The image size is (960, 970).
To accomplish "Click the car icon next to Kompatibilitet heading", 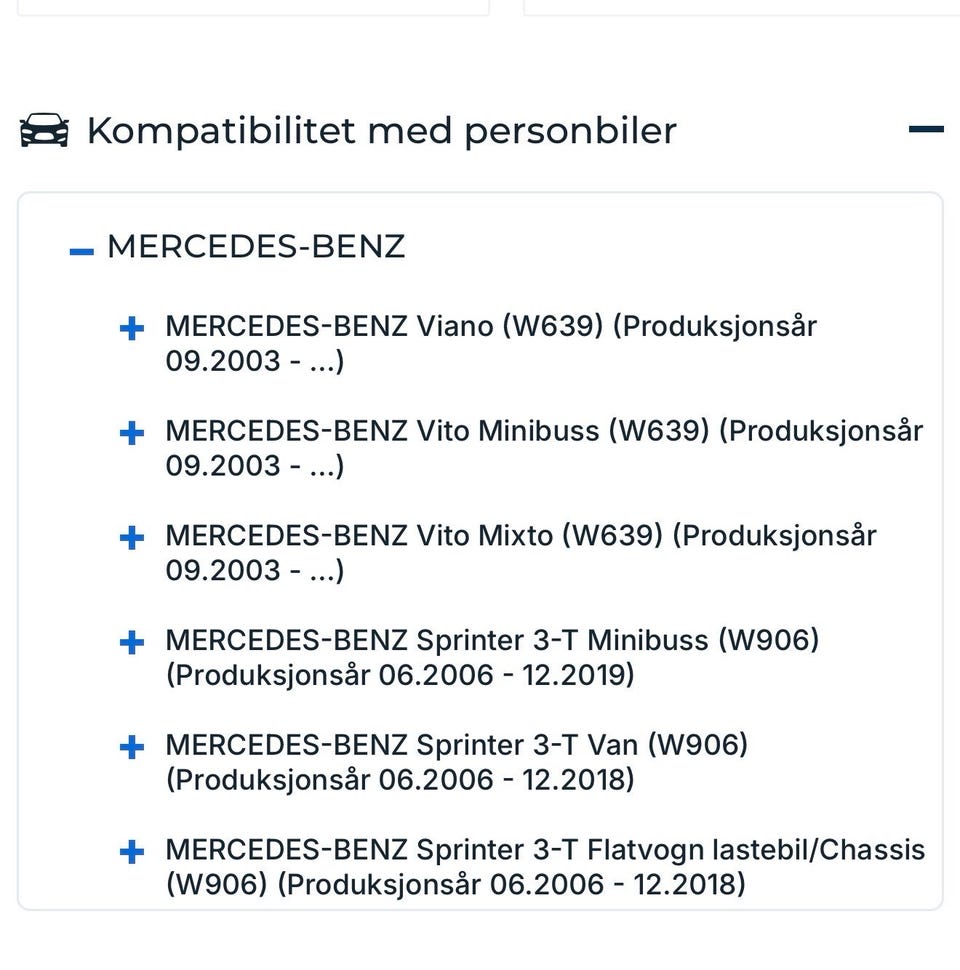I will 45,129.
